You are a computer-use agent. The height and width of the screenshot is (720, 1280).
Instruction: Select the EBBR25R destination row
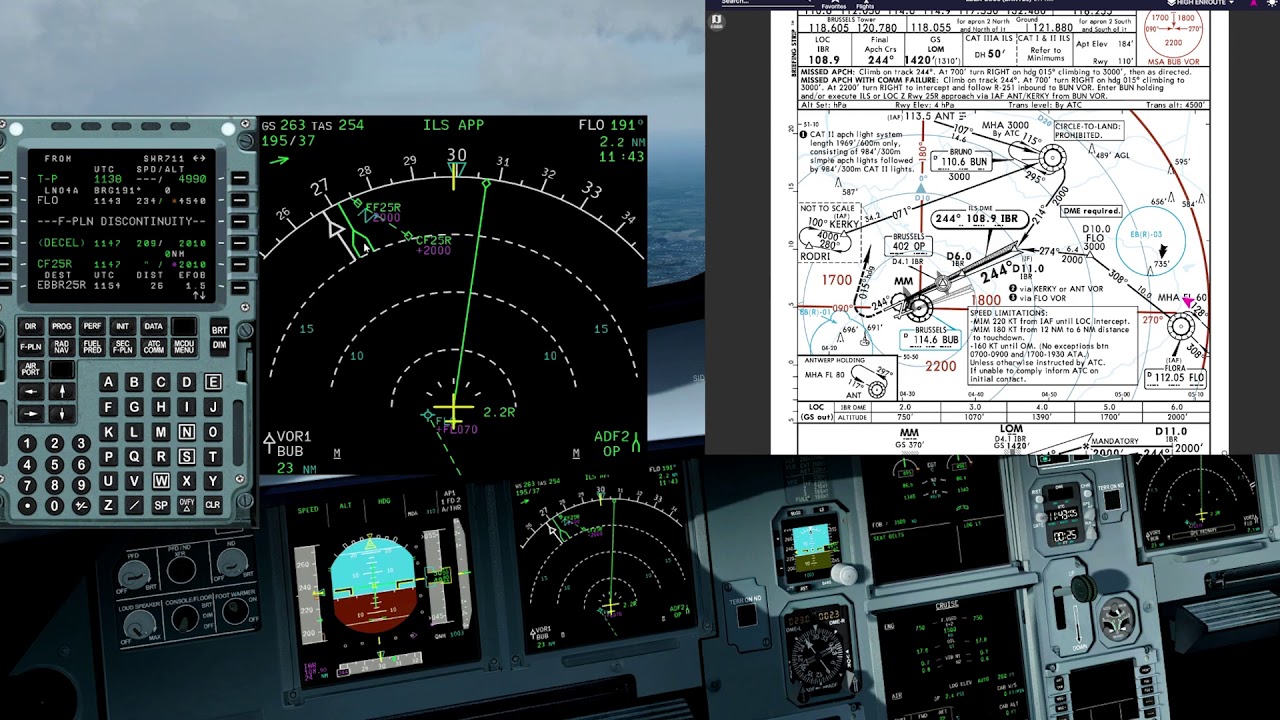pyautogui.click(x=120, y=285)
